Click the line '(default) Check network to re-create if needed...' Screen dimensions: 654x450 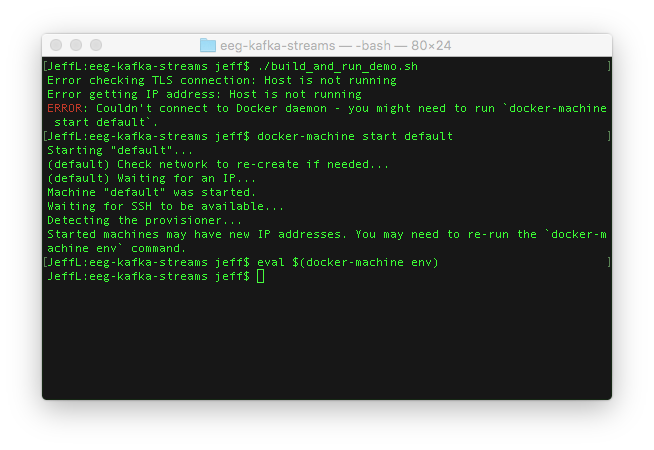tap(218, 164)
